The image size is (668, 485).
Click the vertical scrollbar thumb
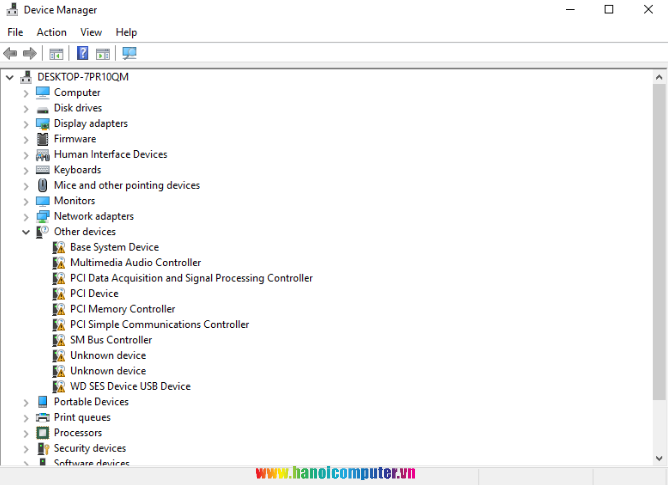click(x=659, y=242)
